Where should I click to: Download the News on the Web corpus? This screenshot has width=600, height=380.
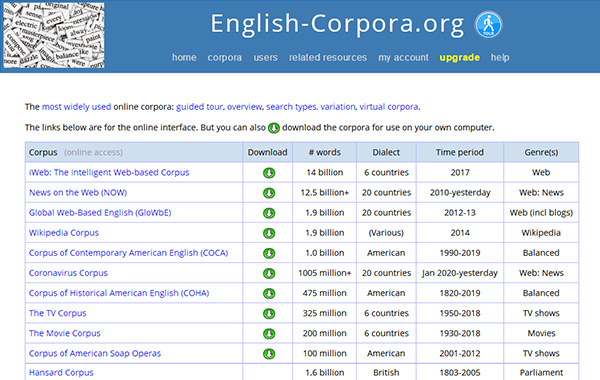269,193
